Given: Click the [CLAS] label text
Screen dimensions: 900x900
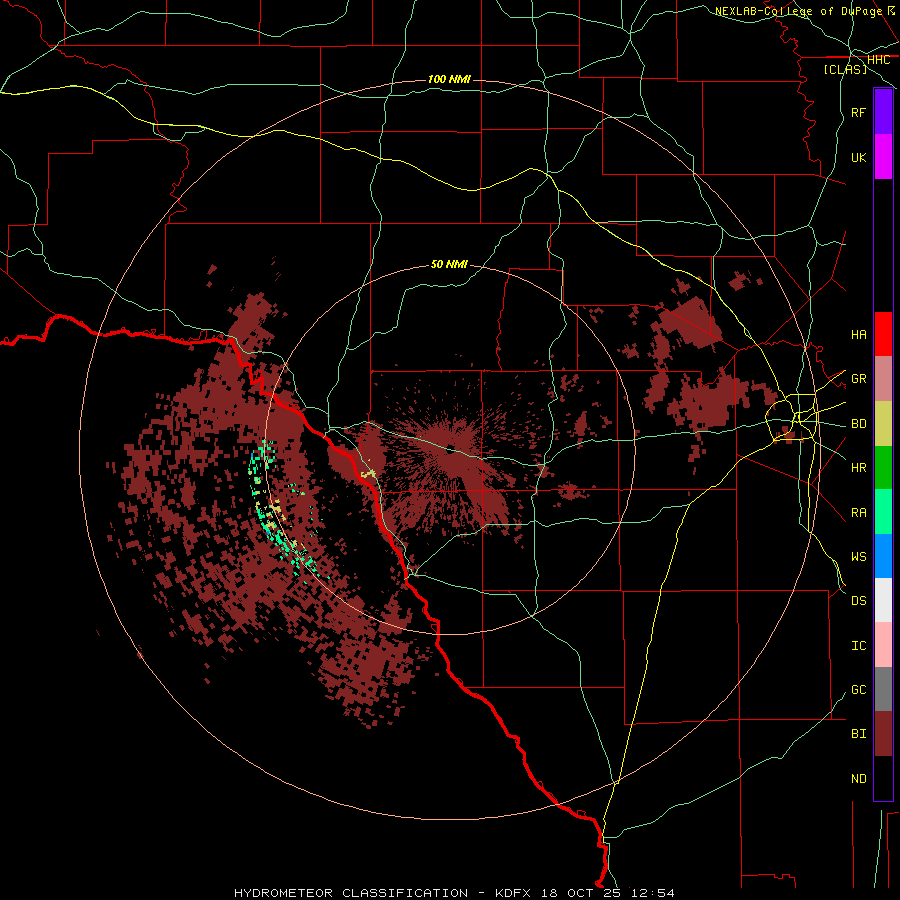Looking at the screenshot, I should click(845, 69).
